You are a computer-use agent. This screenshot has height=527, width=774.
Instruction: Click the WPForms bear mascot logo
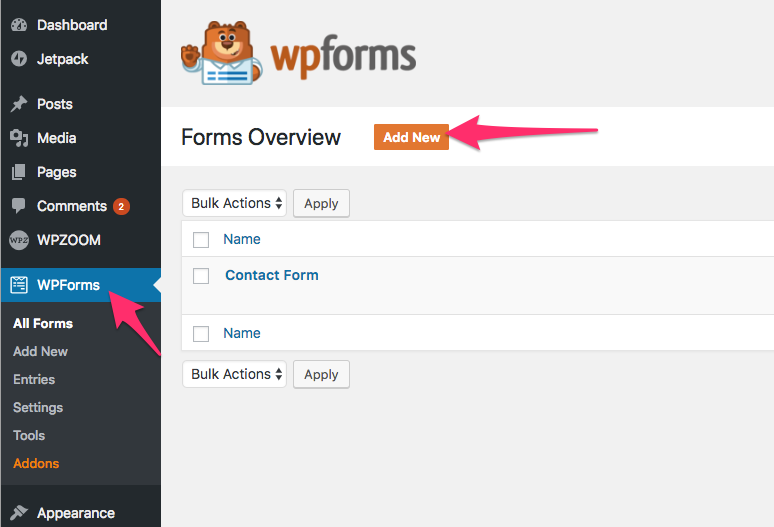221,53
